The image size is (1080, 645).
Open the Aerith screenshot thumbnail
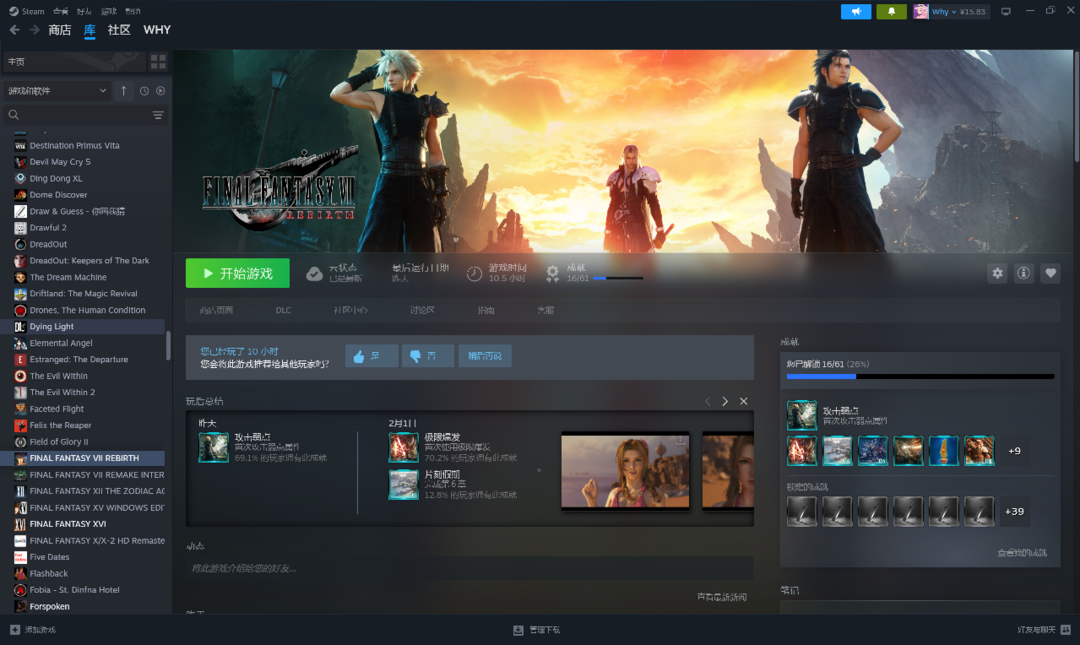click(x=625, y=470)
